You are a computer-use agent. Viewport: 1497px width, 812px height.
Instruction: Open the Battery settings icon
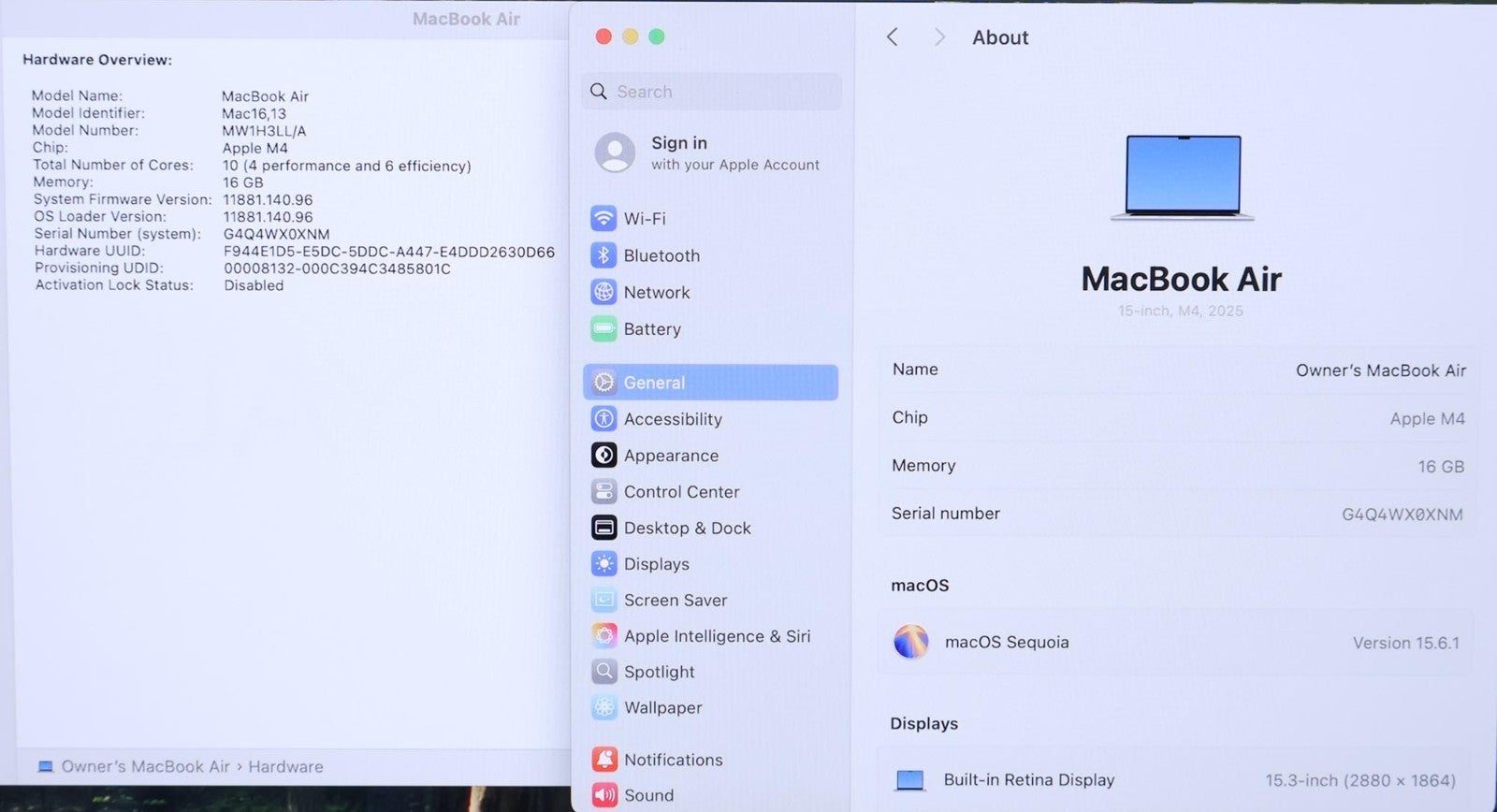(x=603, y=328)
